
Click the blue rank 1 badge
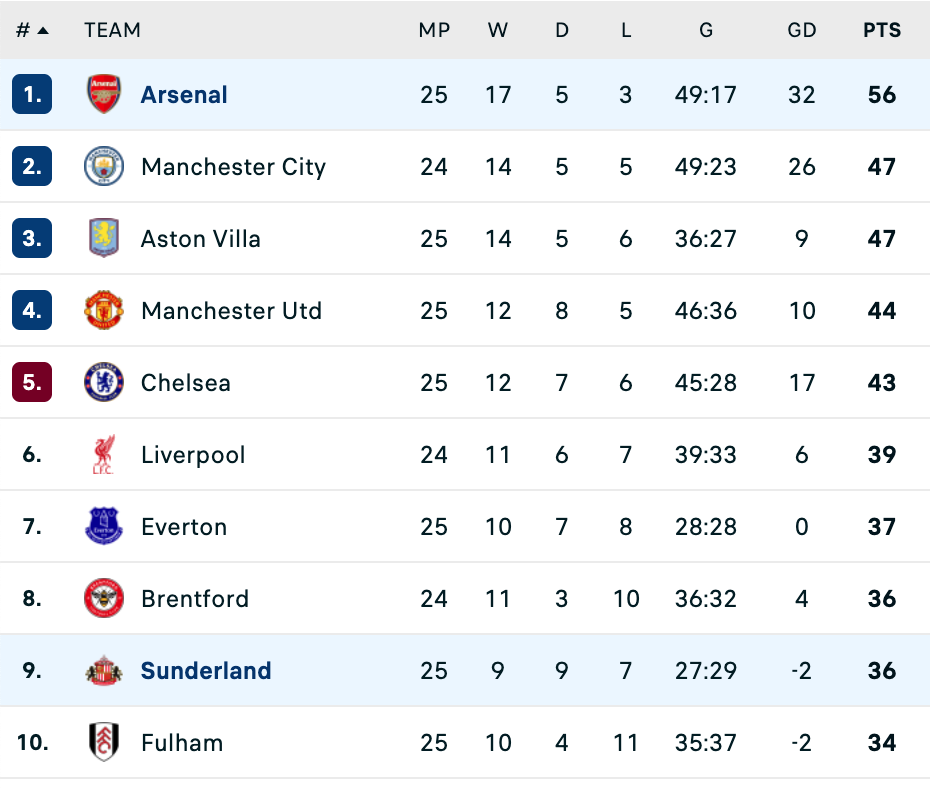pos(32,95)
